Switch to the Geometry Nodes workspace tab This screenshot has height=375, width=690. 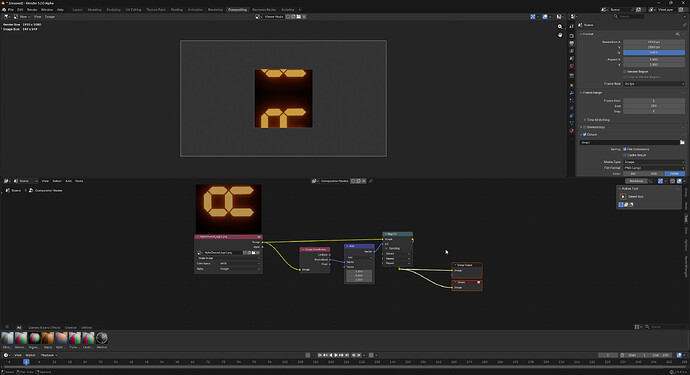(264, 9)
